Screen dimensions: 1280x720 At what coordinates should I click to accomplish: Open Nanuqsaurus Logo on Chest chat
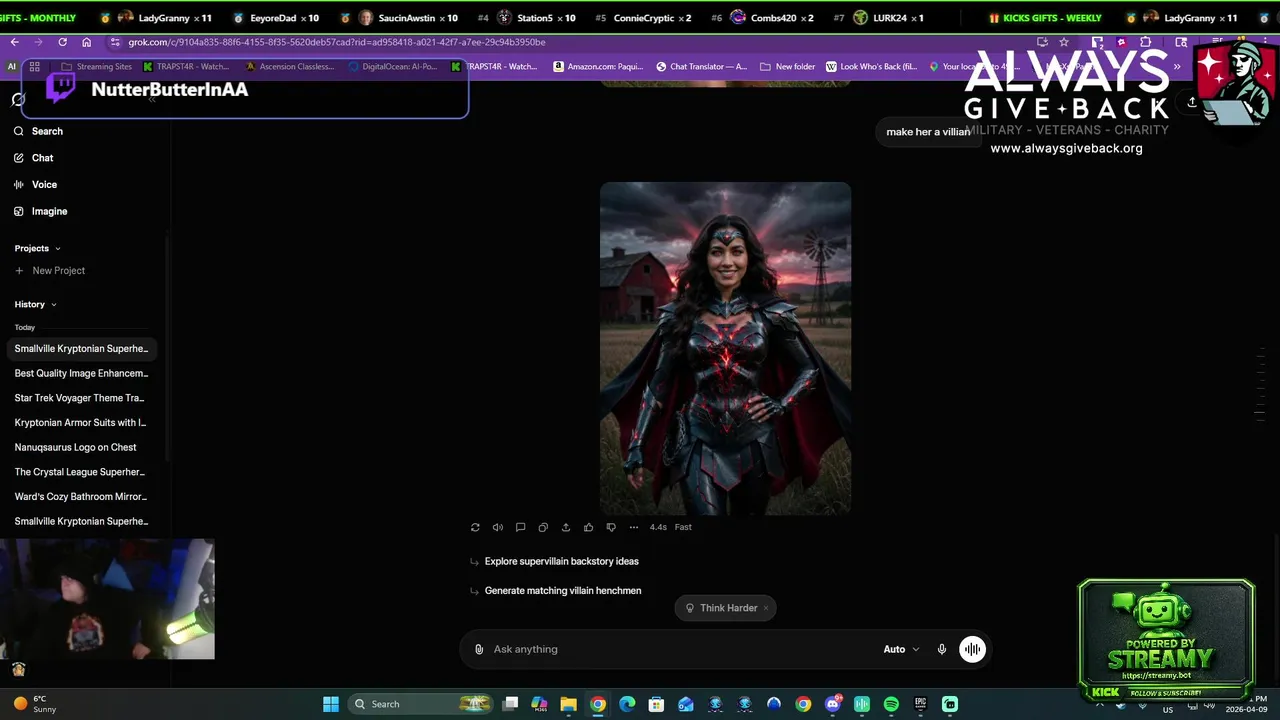81,447
